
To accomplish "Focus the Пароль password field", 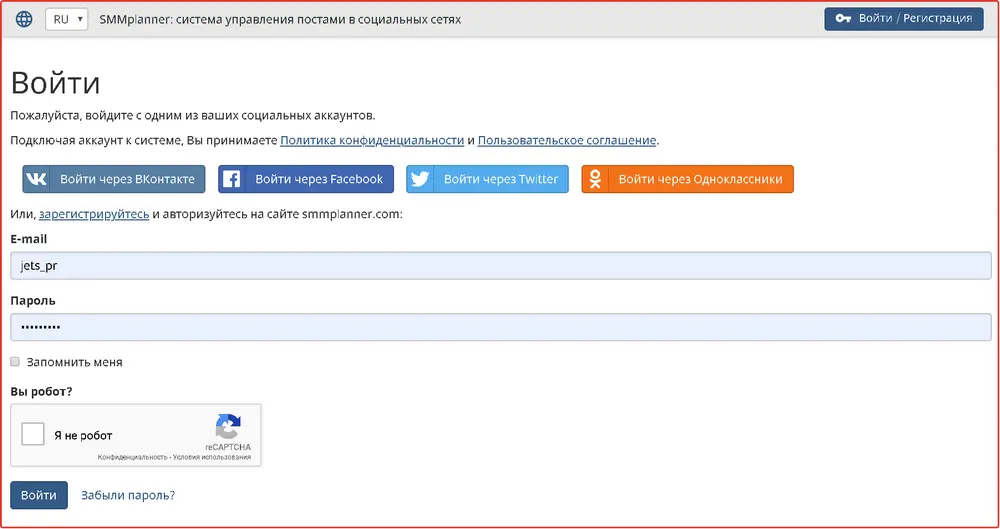I will point(501,327).
